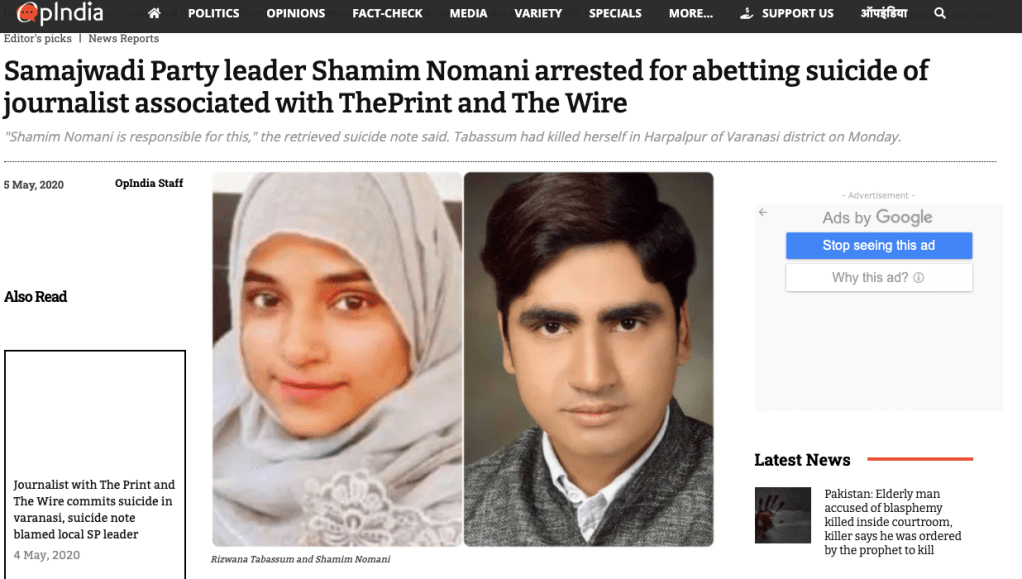Go to the home page icon
Screen dimensions: 1022x579
154,13
